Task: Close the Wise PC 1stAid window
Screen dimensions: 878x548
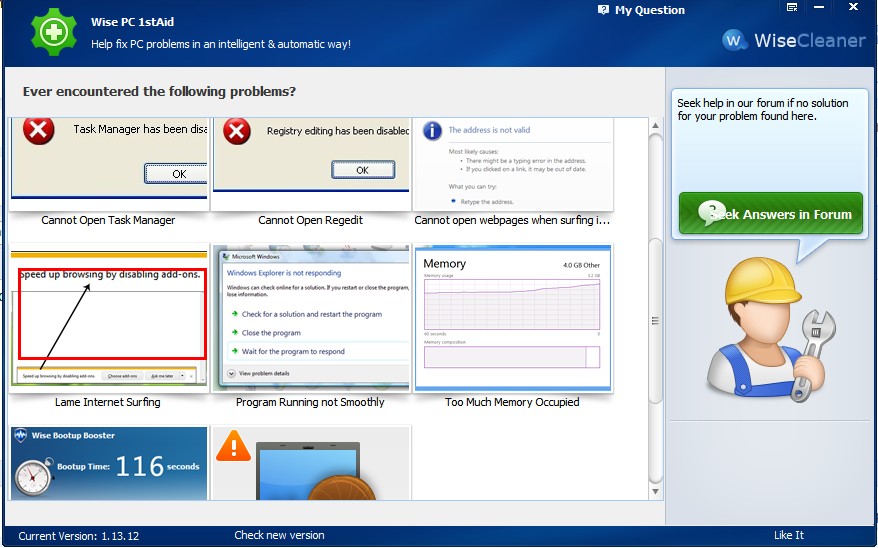Action: pos(853,7)
